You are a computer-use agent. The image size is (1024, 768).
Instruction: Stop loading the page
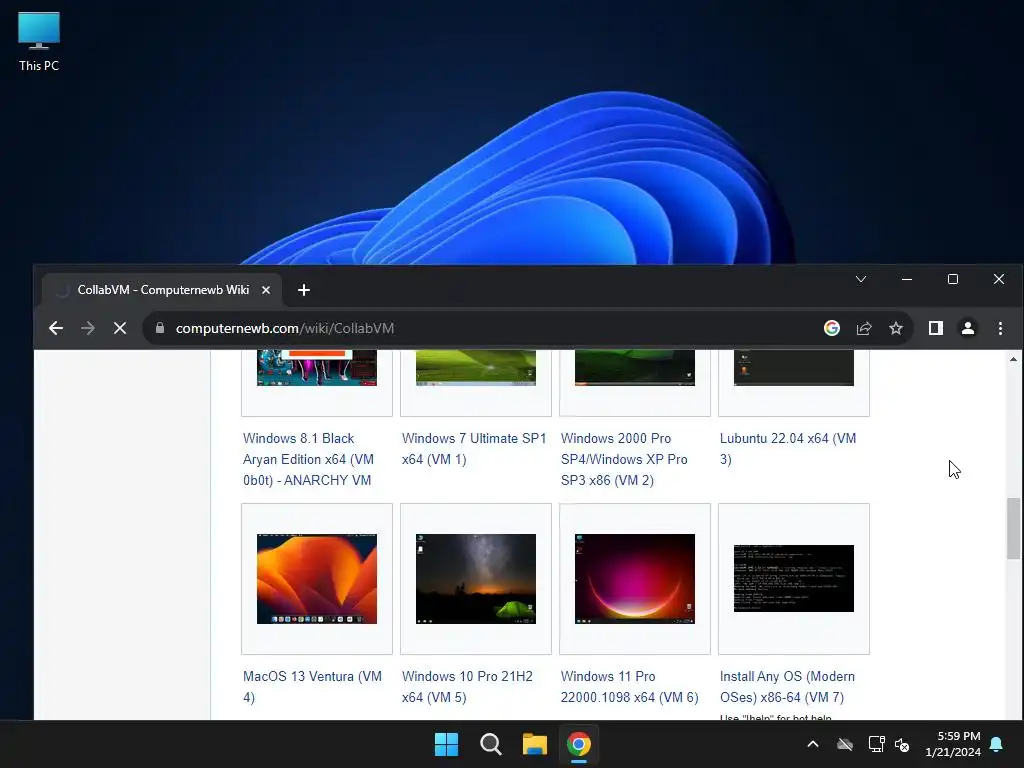click(120, 328)
